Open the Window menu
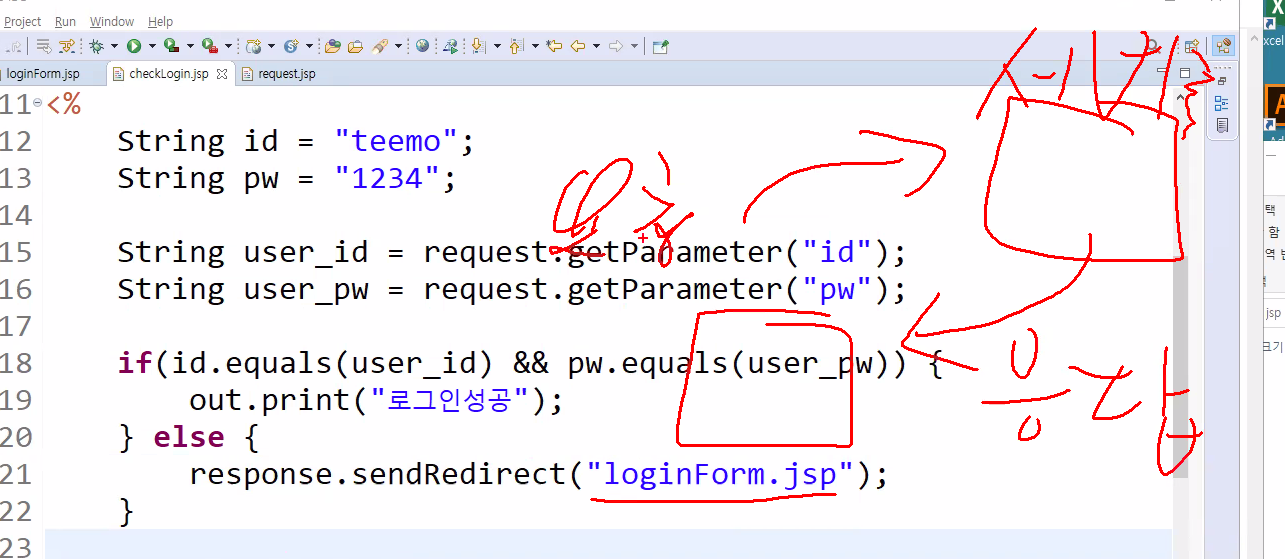This screenshot has height=559, width=1285. point(112,21)
